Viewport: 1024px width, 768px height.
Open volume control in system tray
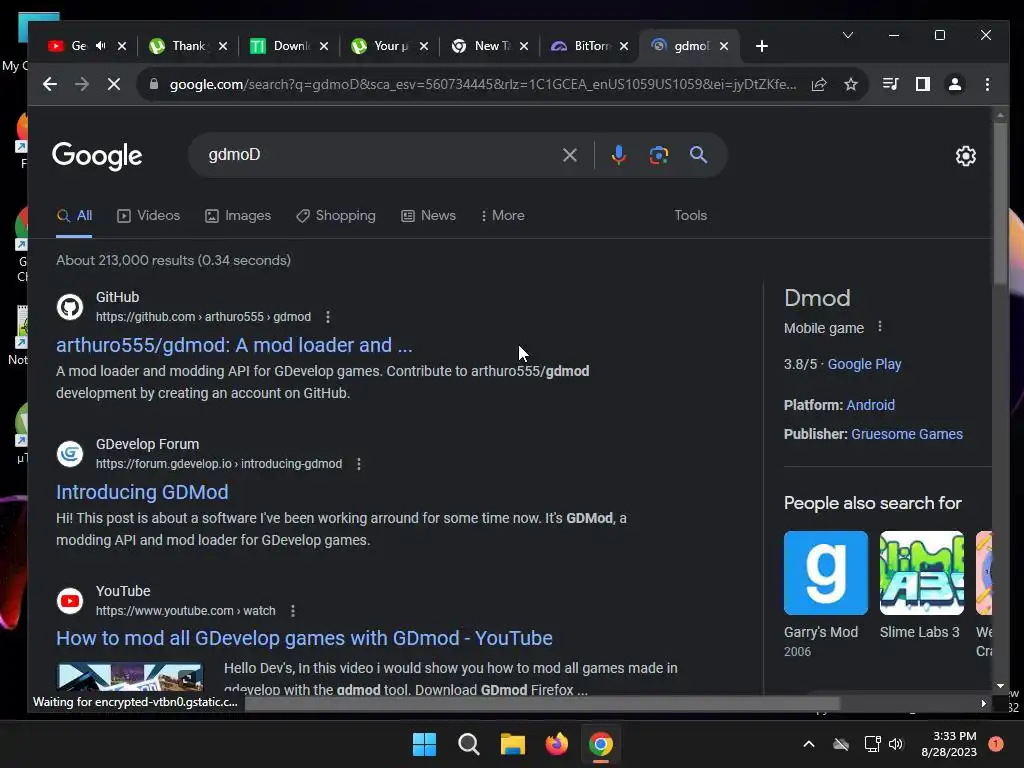click(x=896, y=744)
